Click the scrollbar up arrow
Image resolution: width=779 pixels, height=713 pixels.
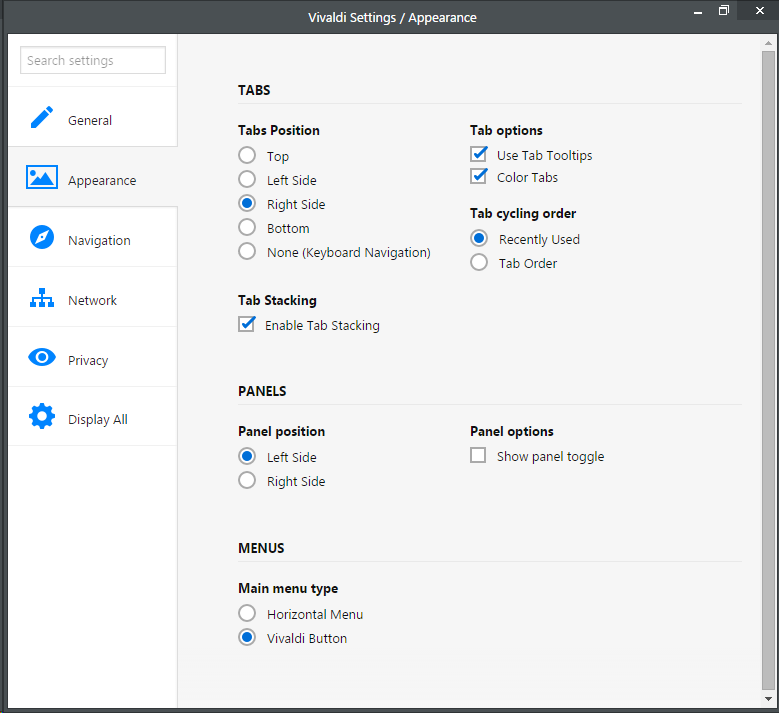[769, 43]
